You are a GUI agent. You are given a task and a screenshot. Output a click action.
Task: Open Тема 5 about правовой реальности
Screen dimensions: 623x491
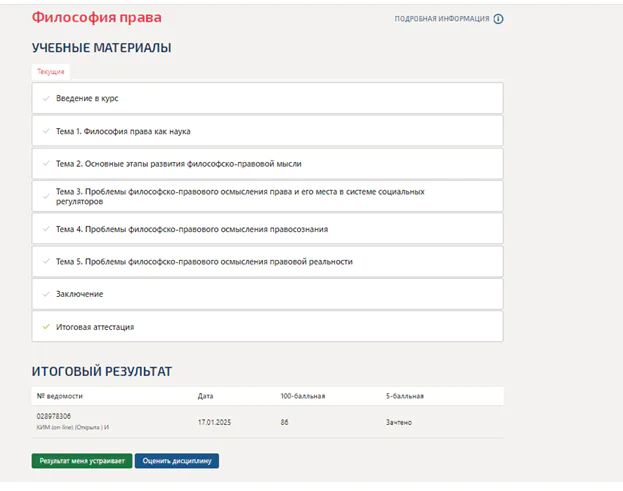click(x=267, y=261)
